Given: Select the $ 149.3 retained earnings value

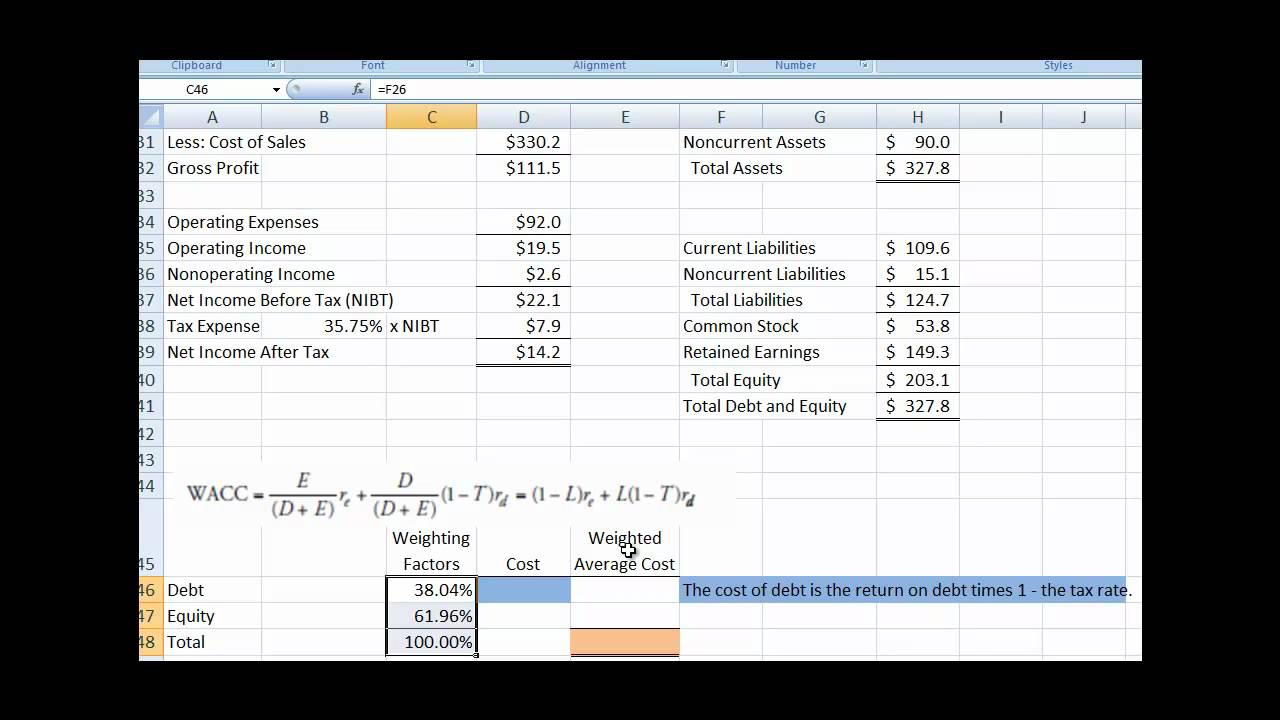Looking at the screenshot, I should (x=917, y=352).
